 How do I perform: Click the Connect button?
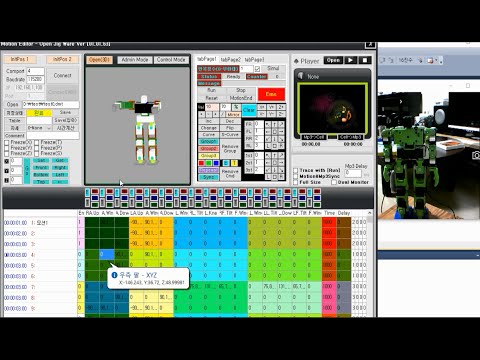tap(62, 76)
